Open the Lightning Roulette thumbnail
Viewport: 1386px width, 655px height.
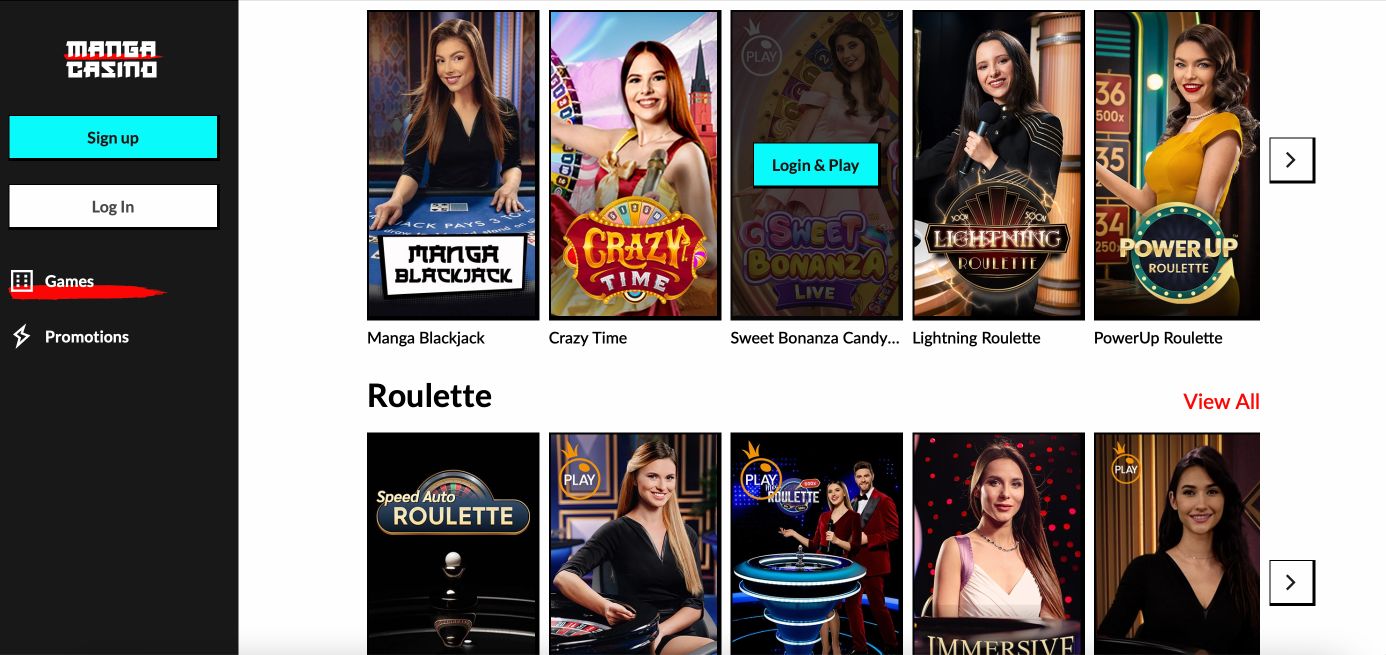998,165
